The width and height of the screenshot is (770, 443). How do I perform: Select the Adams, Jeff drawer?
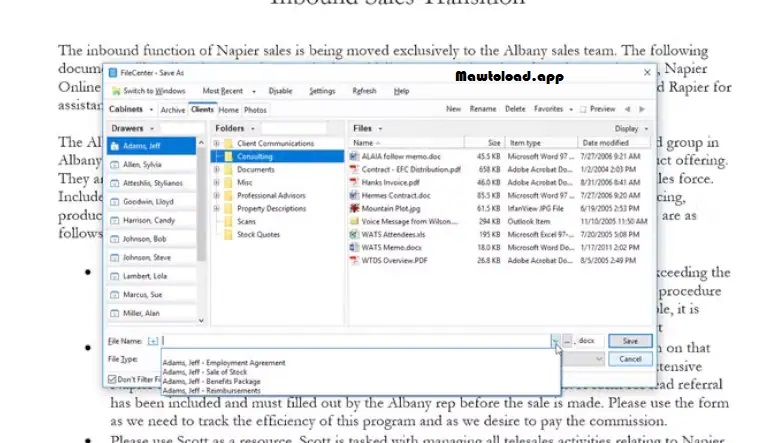(152, 146)
